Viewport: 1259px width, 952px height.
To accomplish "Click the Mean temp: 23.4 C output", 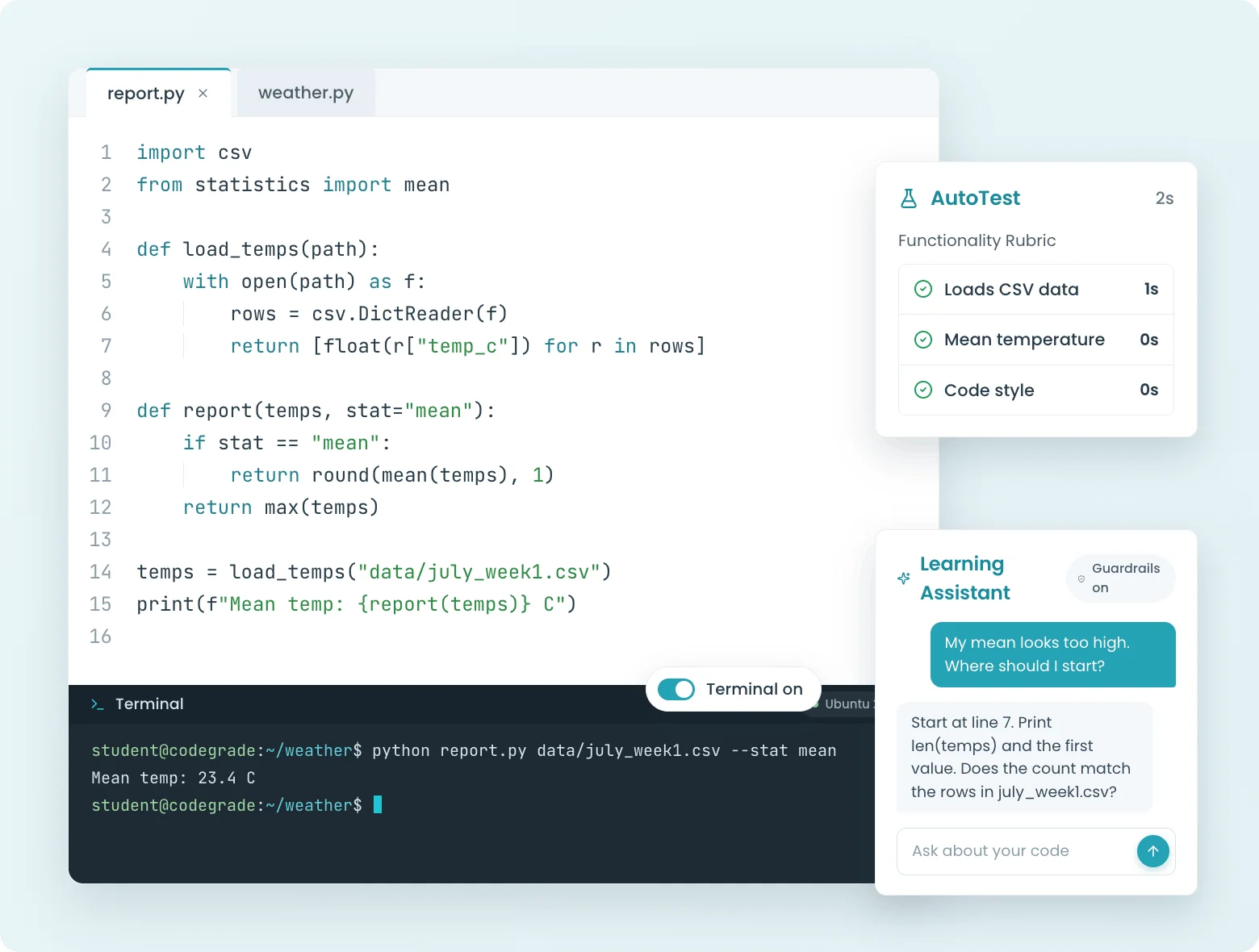I will pyautogui.click(x=174, y=779).
